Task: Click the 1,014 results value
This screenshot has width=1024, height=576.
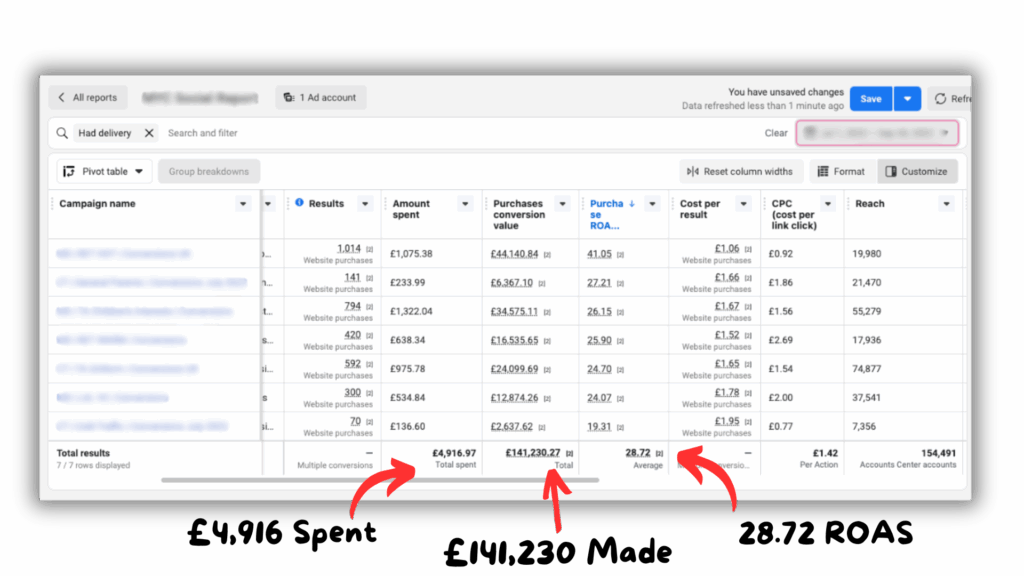Action: pyautogui.click(x=349, y=248)
